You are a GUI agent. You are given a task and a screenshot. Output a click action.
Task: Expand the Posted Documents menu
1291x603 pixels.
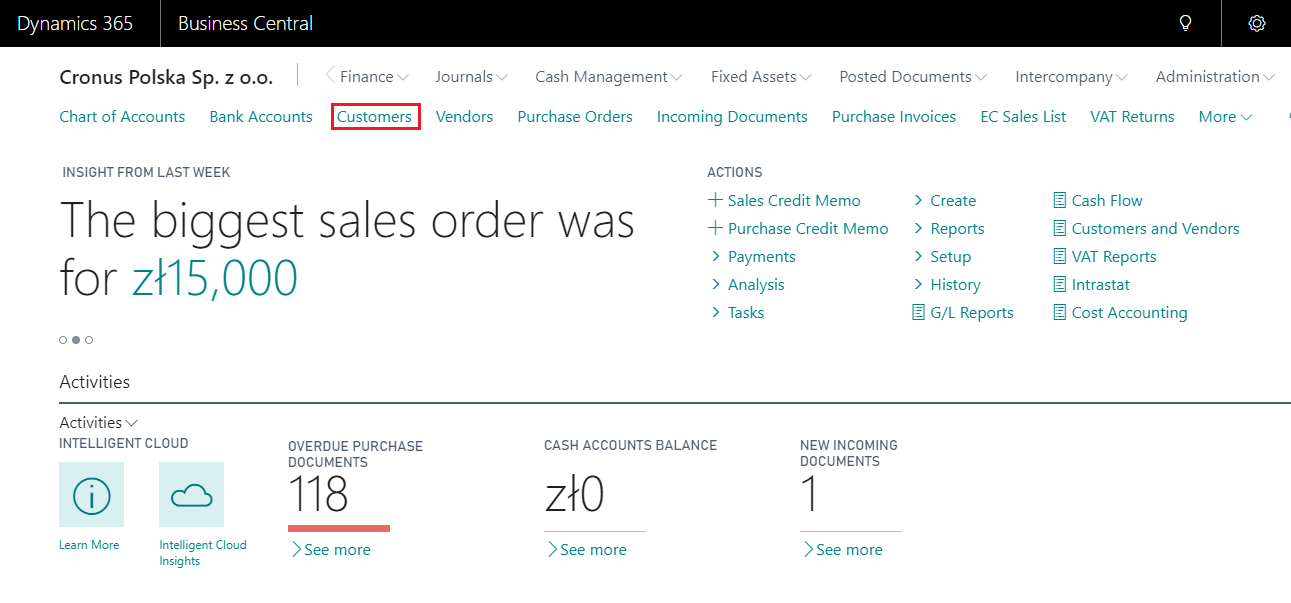coord(913,76)
